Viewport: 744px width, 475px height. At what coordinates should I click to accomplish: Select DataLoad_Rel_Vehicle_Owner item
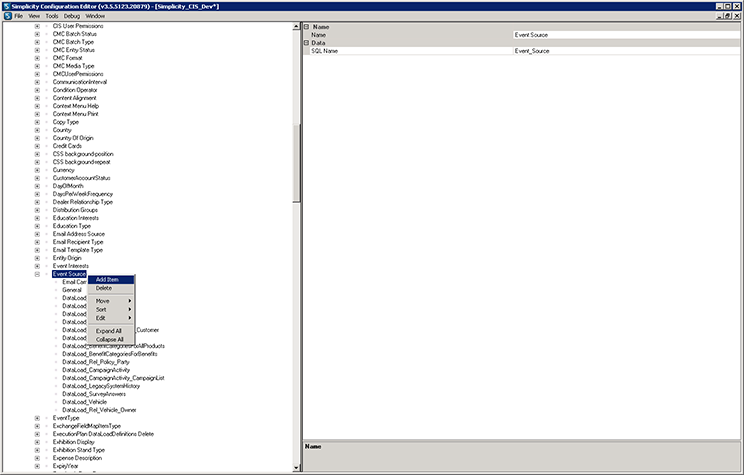click(x=99, y=410)
